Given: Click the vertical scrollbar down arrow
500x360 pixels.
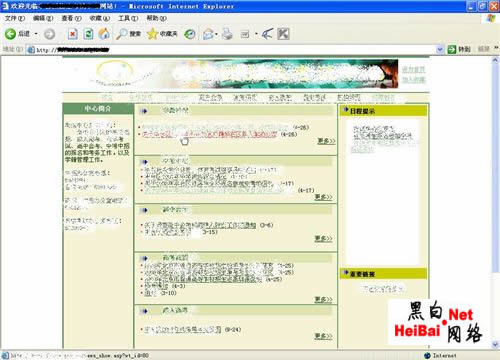Looking at the screenshot, I should [495, 344].
